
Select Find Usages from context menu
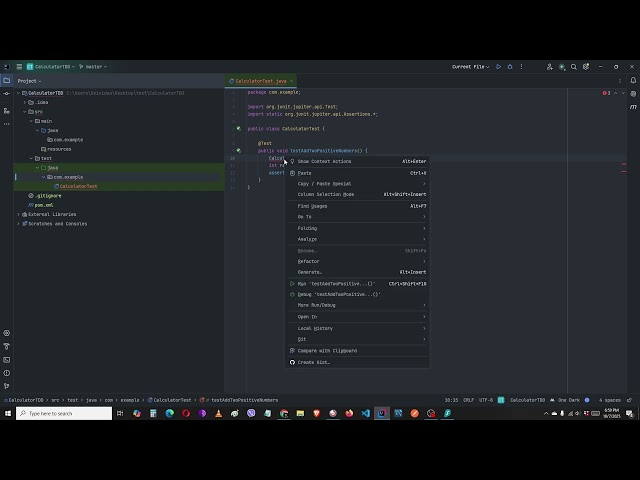358,206
